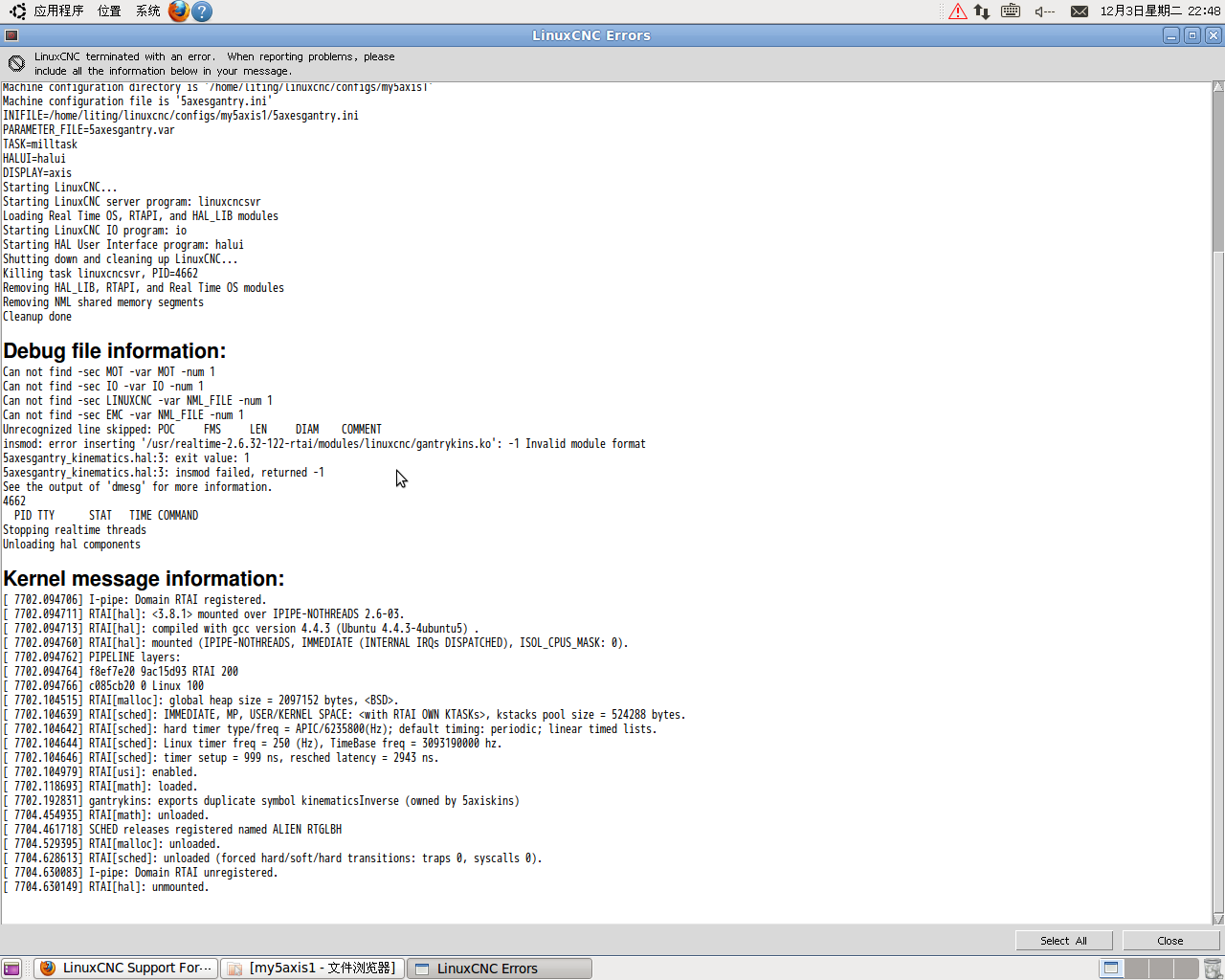Click the line '5axesgantry_kinematics.hal:3: exit value: 1'
The width and height of the screenshot is (1225, 980).
(x=126, y=458)
